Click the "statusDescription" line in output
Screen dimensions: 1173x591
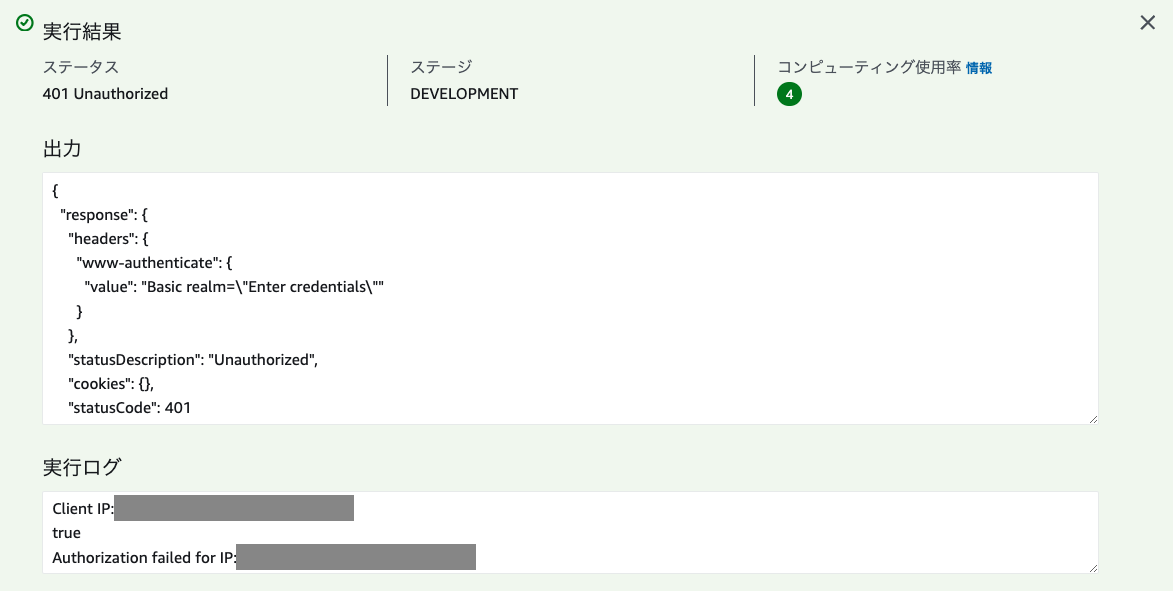(x=193, y=360)
